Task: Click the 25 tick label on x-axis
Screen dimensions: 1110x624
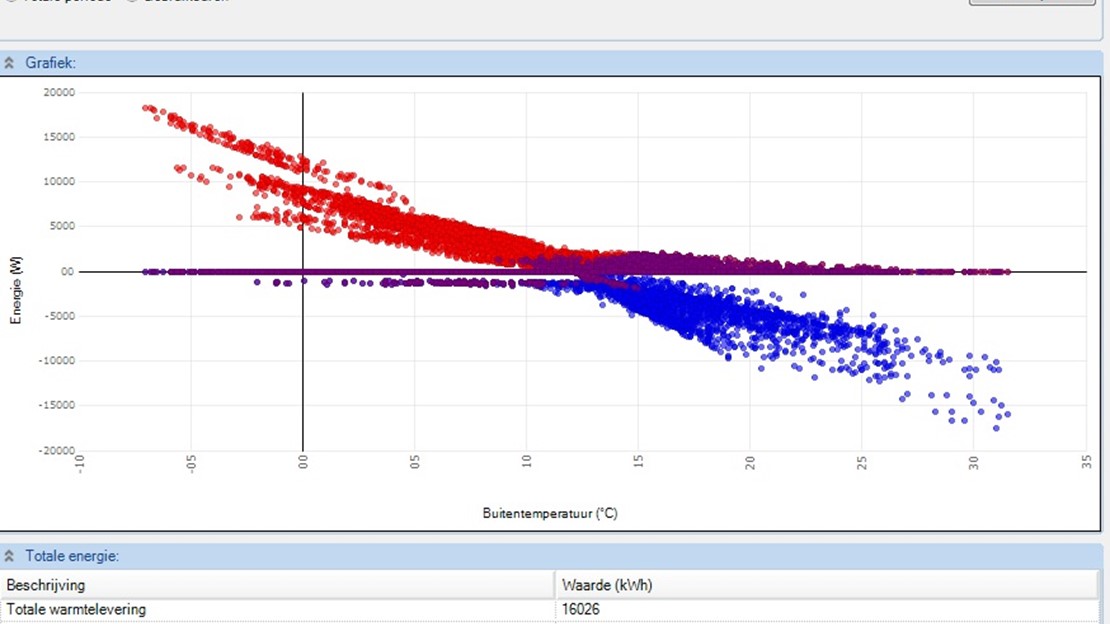Action: [x=862, y=464]
